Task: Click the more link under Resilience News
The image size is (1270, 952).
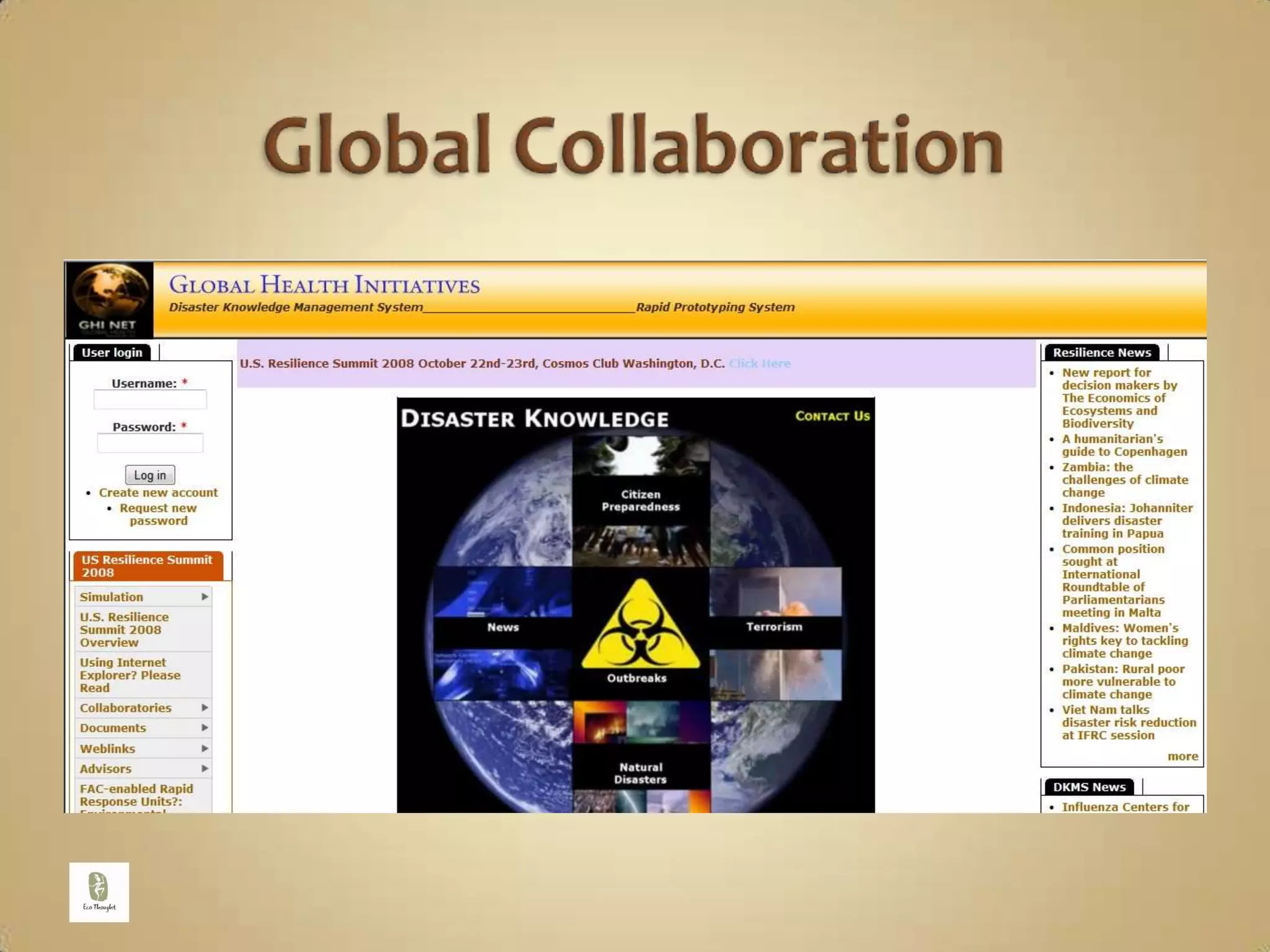Action: [1183, 756]
